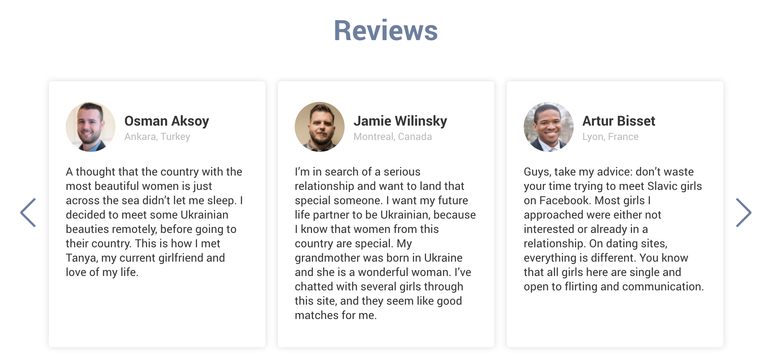The image size is (770, 363).
Task: Click the Lyon, France location text
Action: pyautogui.click(x=610, y=137)
